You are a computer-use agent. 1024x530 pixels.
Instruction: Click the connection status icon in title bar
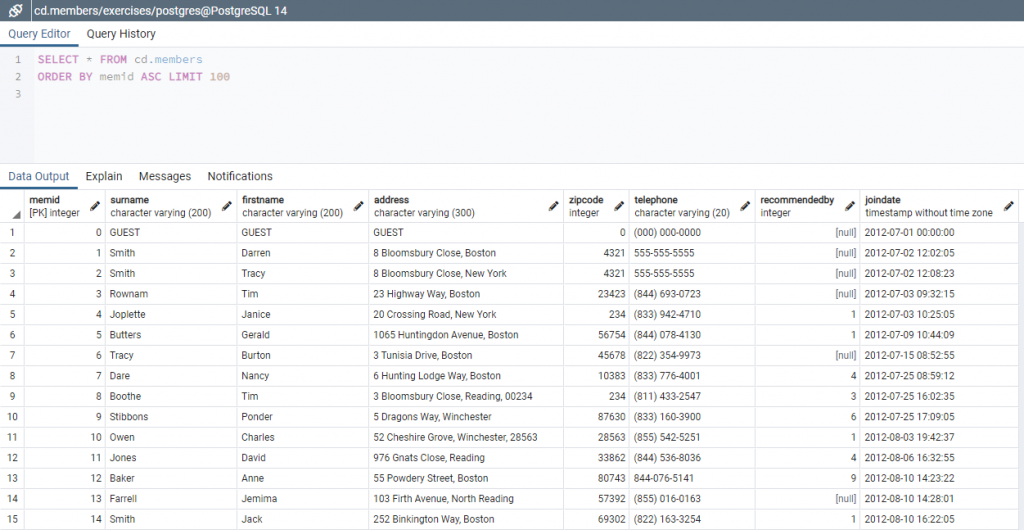[15, 10]
